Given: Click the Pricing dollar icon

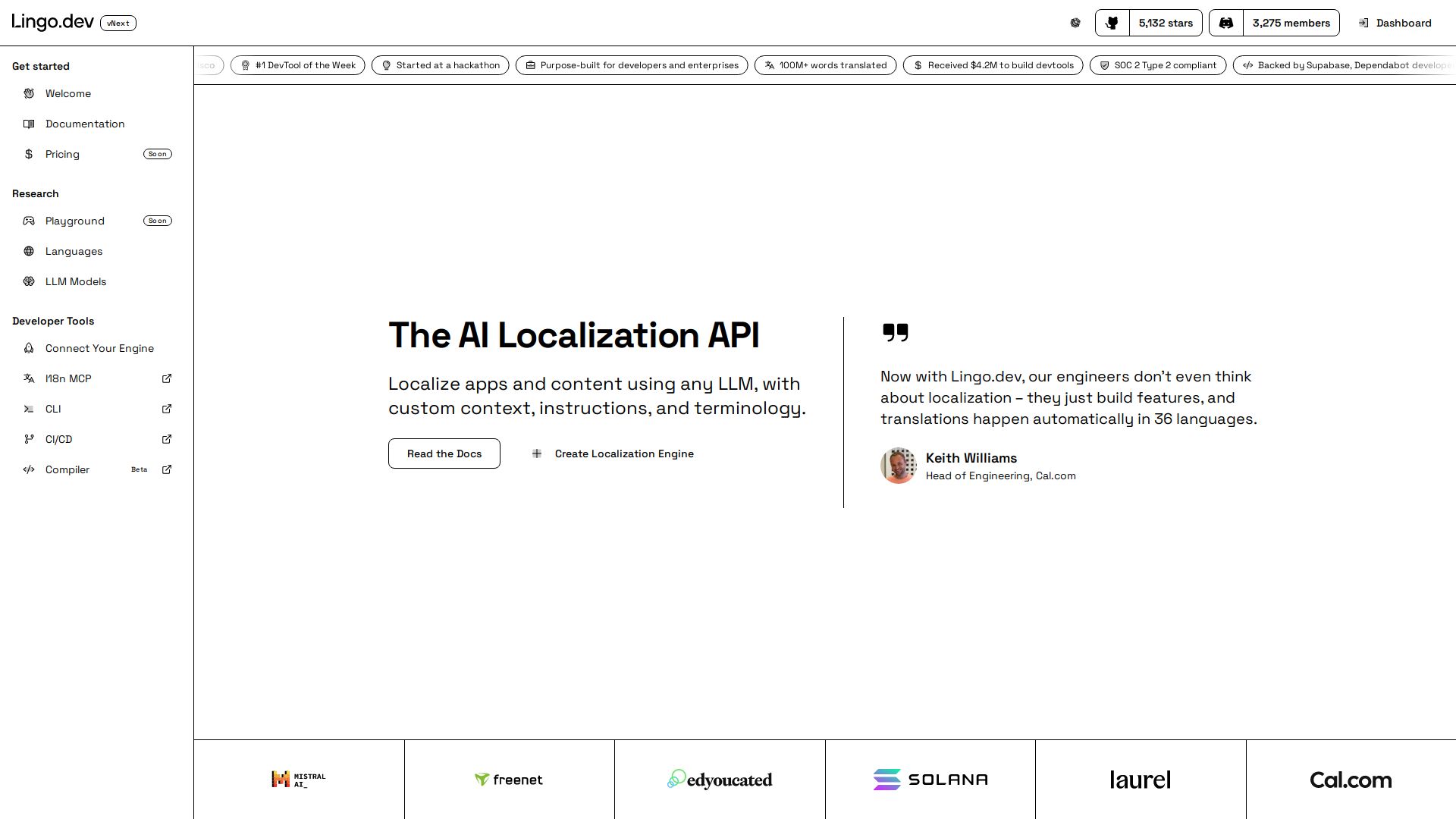Looking at the screenshot, I should pyautogui.click(x=29, y=154).
